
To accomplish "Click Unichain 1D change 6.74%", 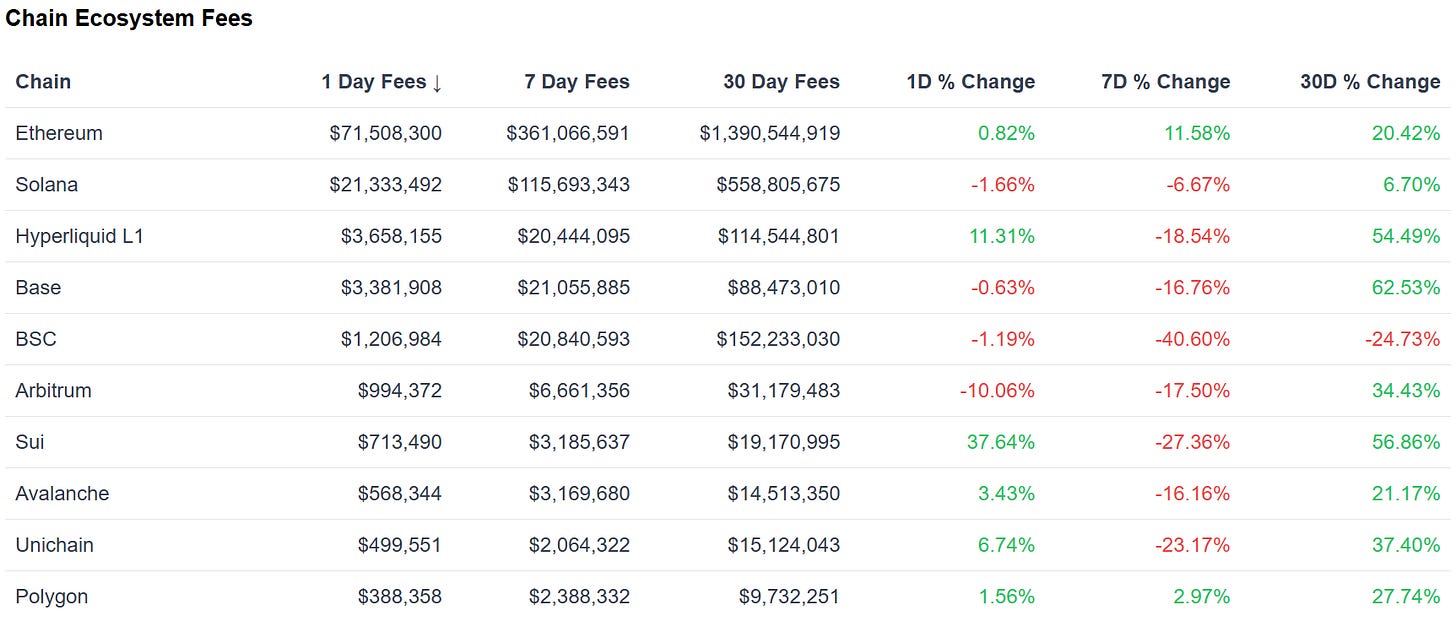I will [1007, 546].
